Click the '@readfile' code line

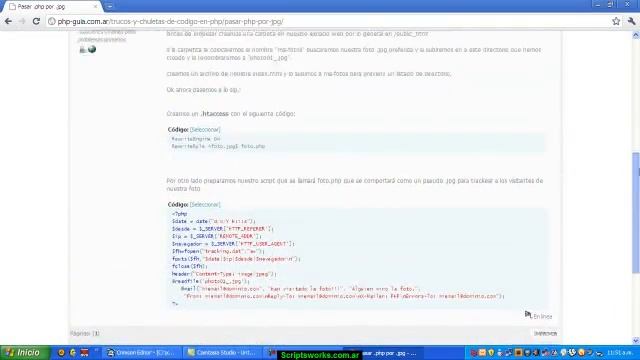(211, 281)
